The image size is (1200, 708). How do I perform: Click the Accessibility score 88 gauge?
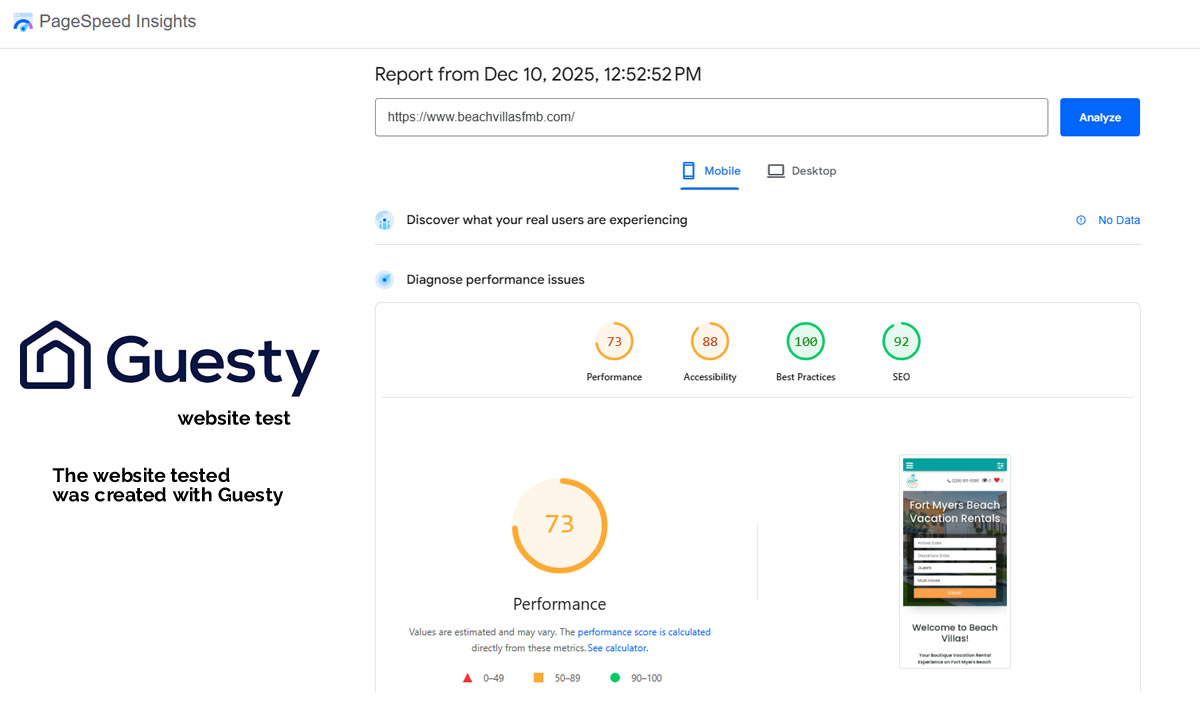coord(710,342)
